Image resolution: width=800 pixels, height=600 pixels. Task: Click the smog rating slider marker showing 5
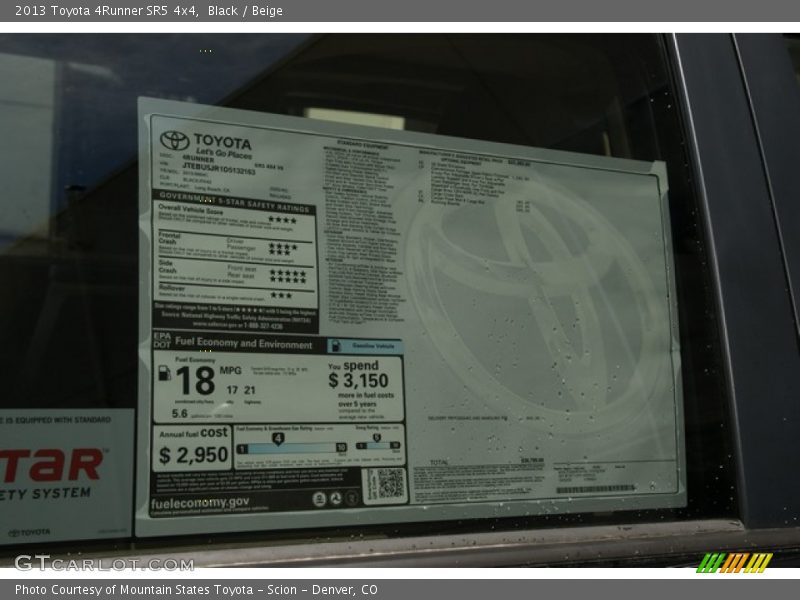pos(377,438)
